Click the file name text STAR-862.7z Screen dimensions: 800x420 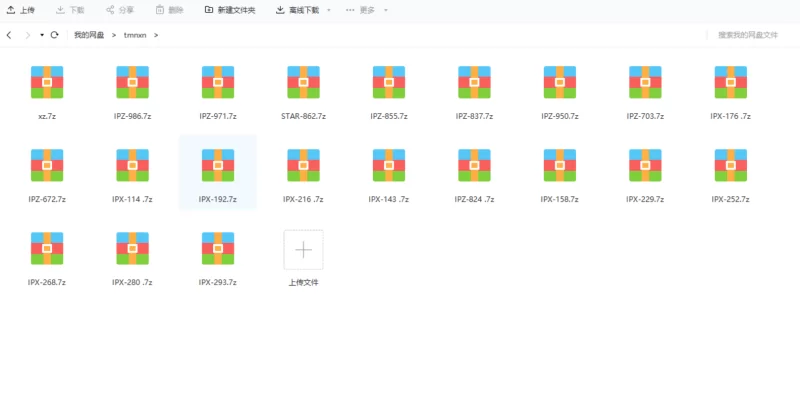pyautogui.click(x=304, y=116)
